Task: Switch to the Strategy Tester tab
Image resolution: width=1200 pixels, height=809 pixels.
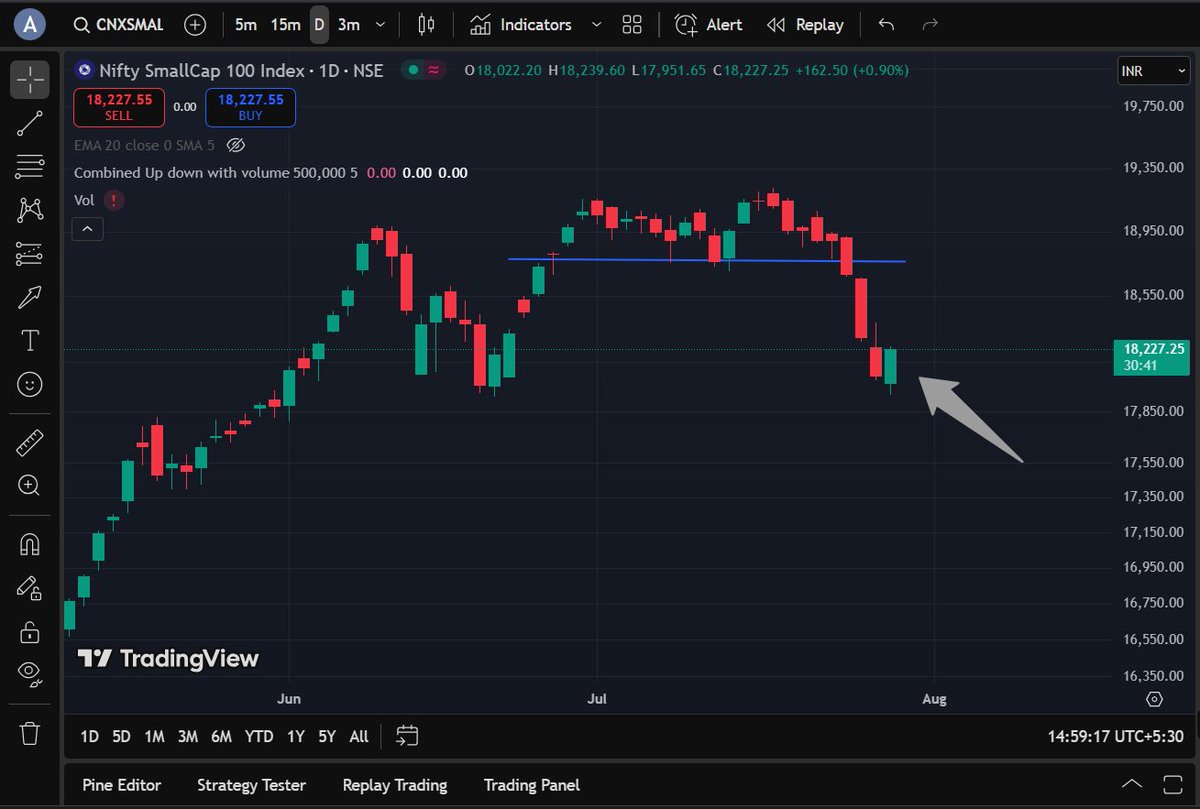Action: (x=251, y=785)
